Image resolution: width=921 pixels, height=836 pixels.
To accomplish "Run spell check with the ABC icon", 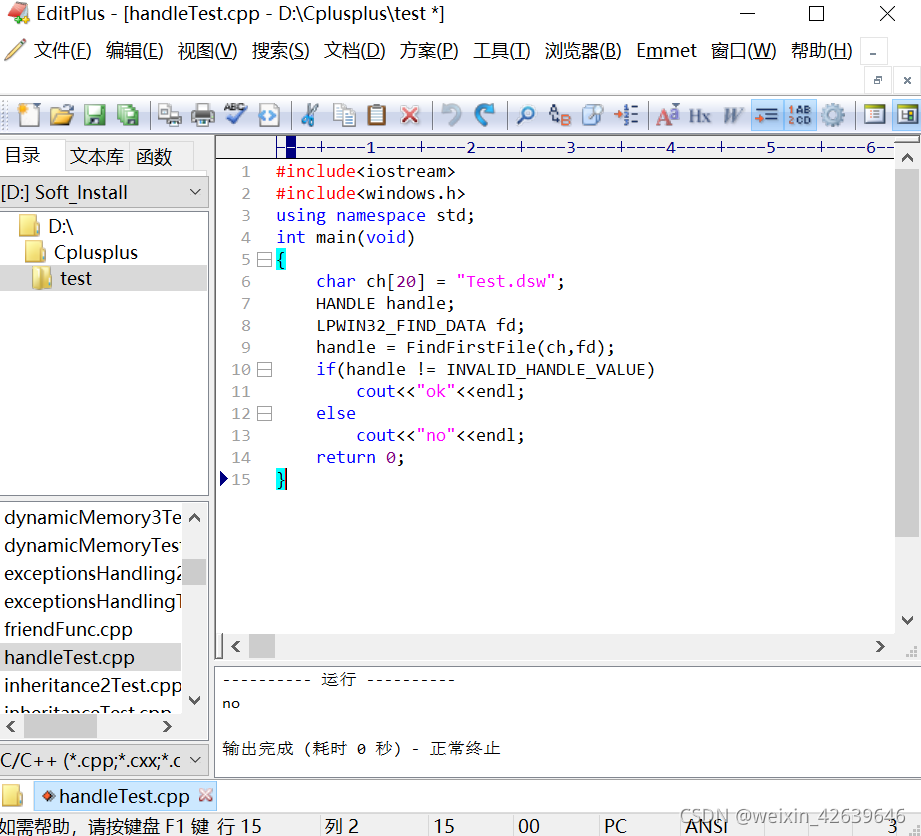I will click(236, 115).
